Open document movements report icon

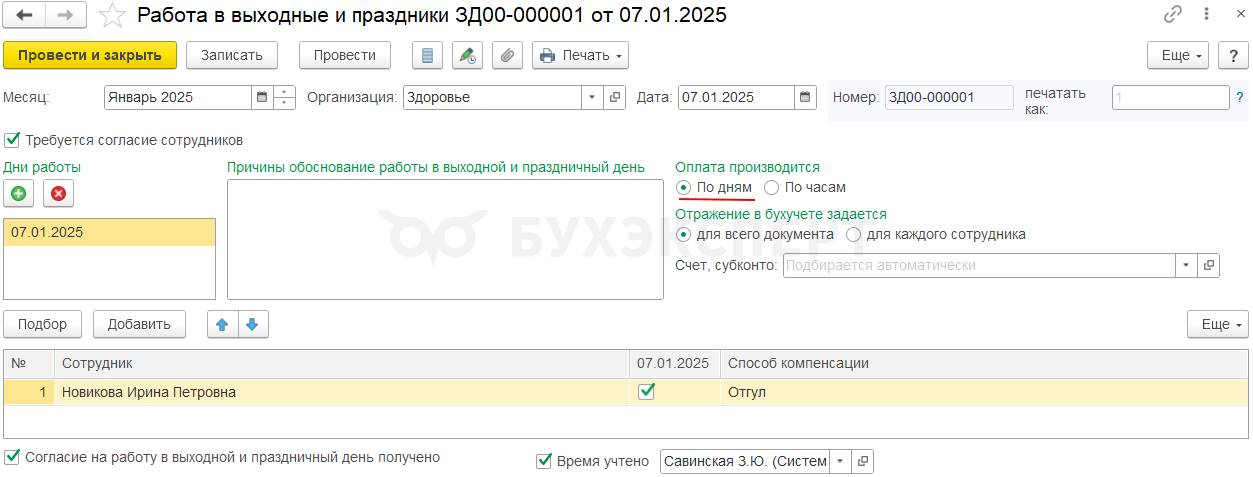click(428, 55)
